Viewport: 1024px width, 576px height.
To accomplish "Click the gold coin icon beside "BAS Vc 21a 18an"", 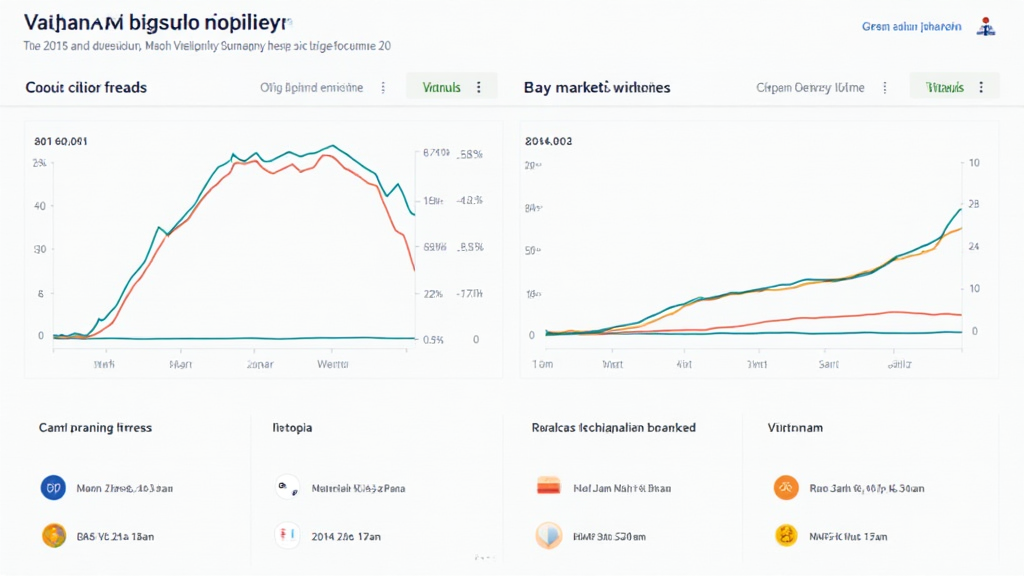I will [x=53, y=536].
